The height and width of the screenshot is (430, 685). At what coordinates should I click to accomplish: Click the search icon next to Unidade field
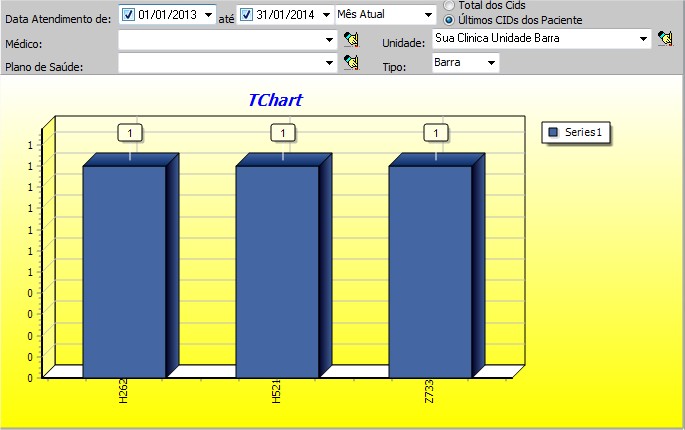[x=665, y=39]
